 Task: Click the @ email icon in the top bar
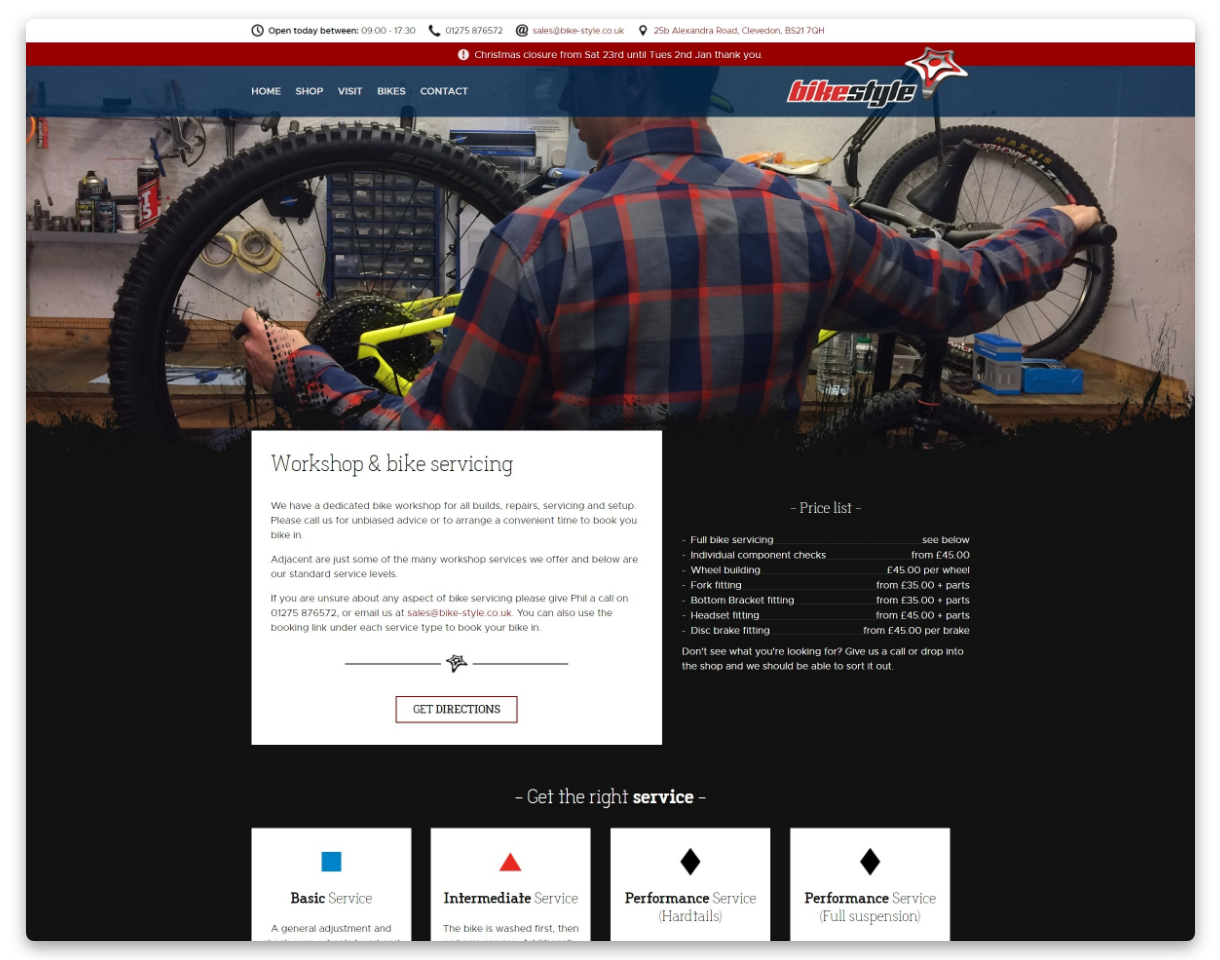(521, 30)
